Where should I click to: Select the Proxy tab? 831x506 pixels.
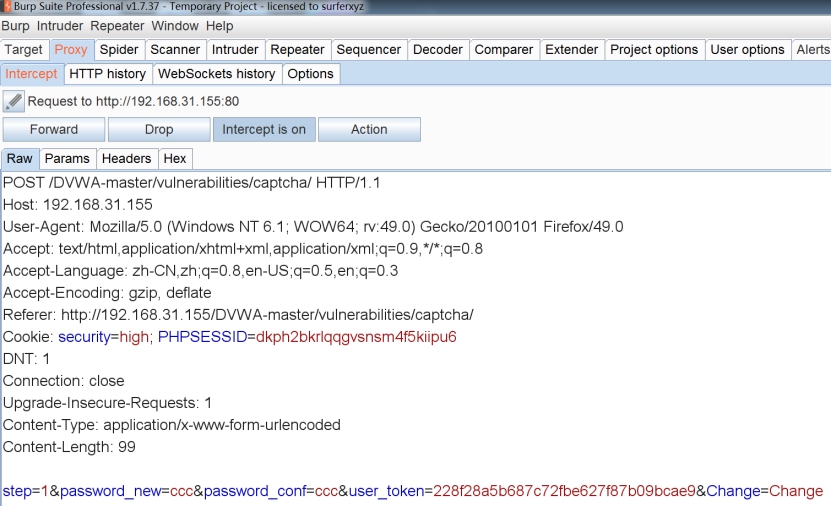pos(71,50)
